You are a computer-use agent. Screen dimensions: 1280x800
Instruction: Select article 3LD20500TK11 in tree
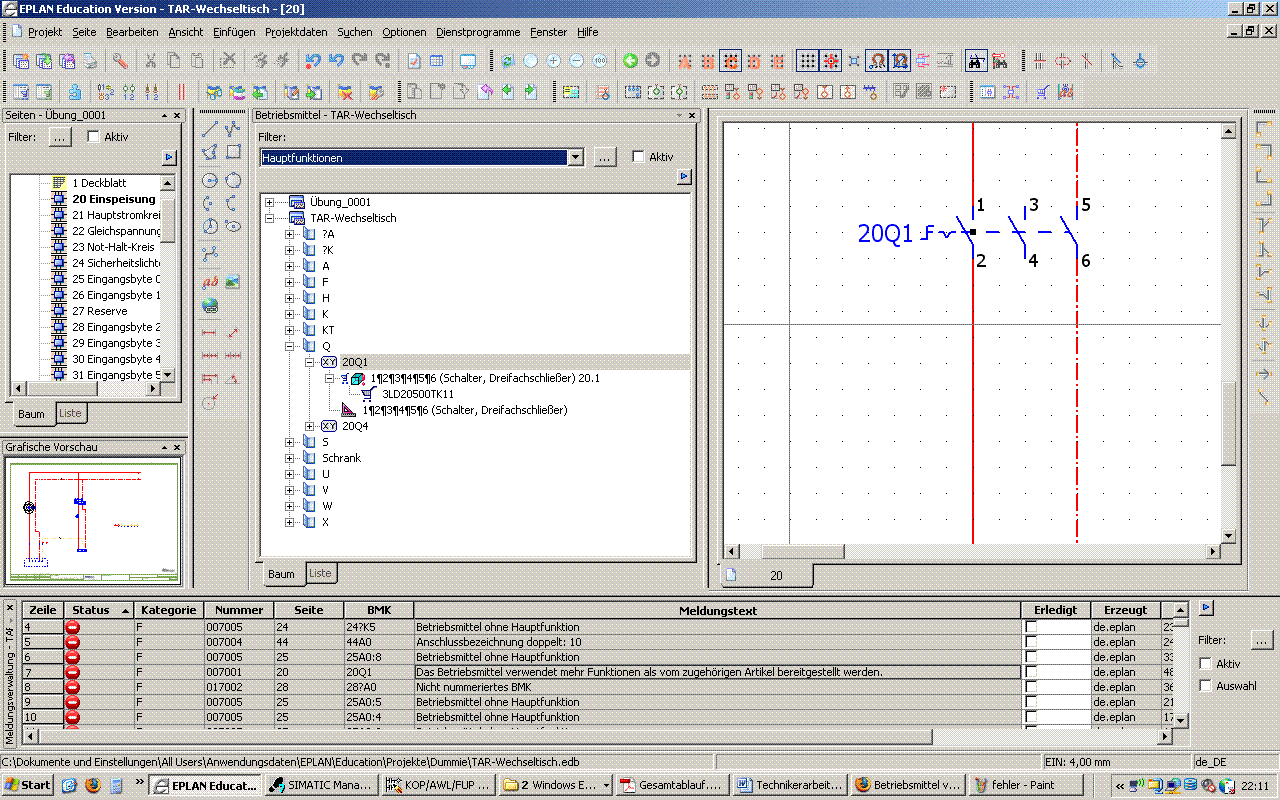pyautogui.click(x=418, y=394)
